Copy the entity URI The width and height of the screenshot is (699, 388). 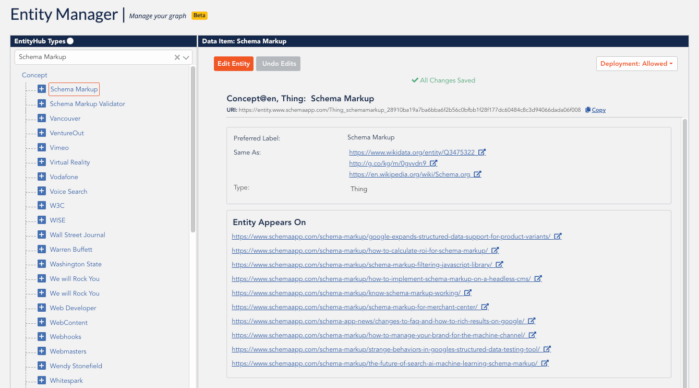596,110
